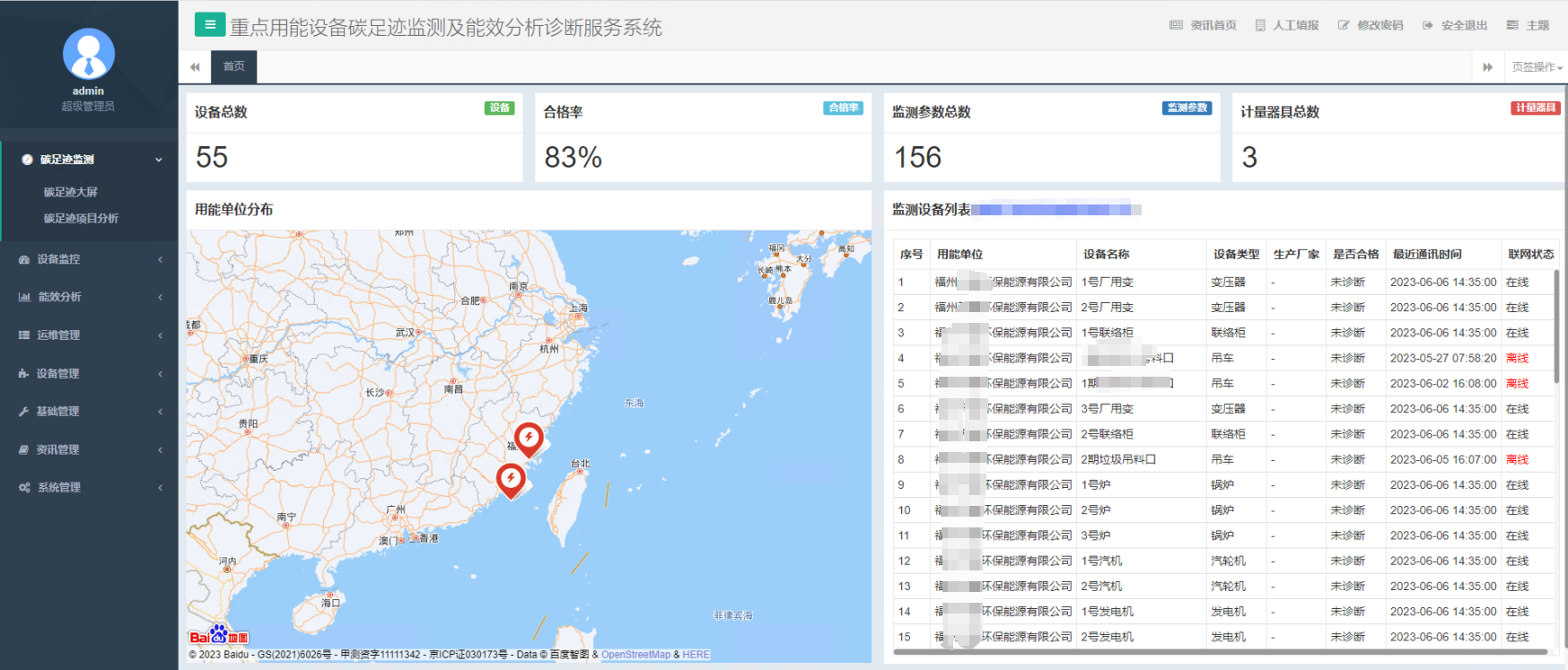Click the Baidu map logo
Image resolution: width=1568 pixels, height=670 pixels.
(x=218, y=635)
